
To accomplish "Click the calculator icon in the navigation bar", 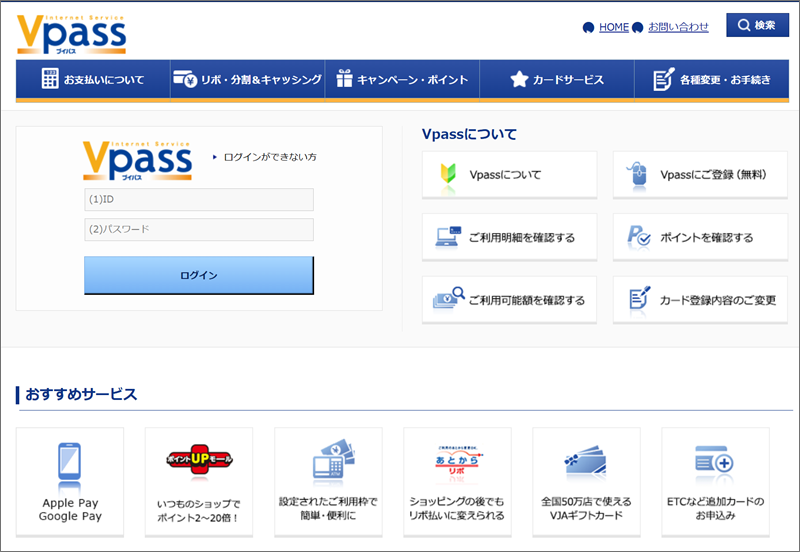I will coord(50,79).
